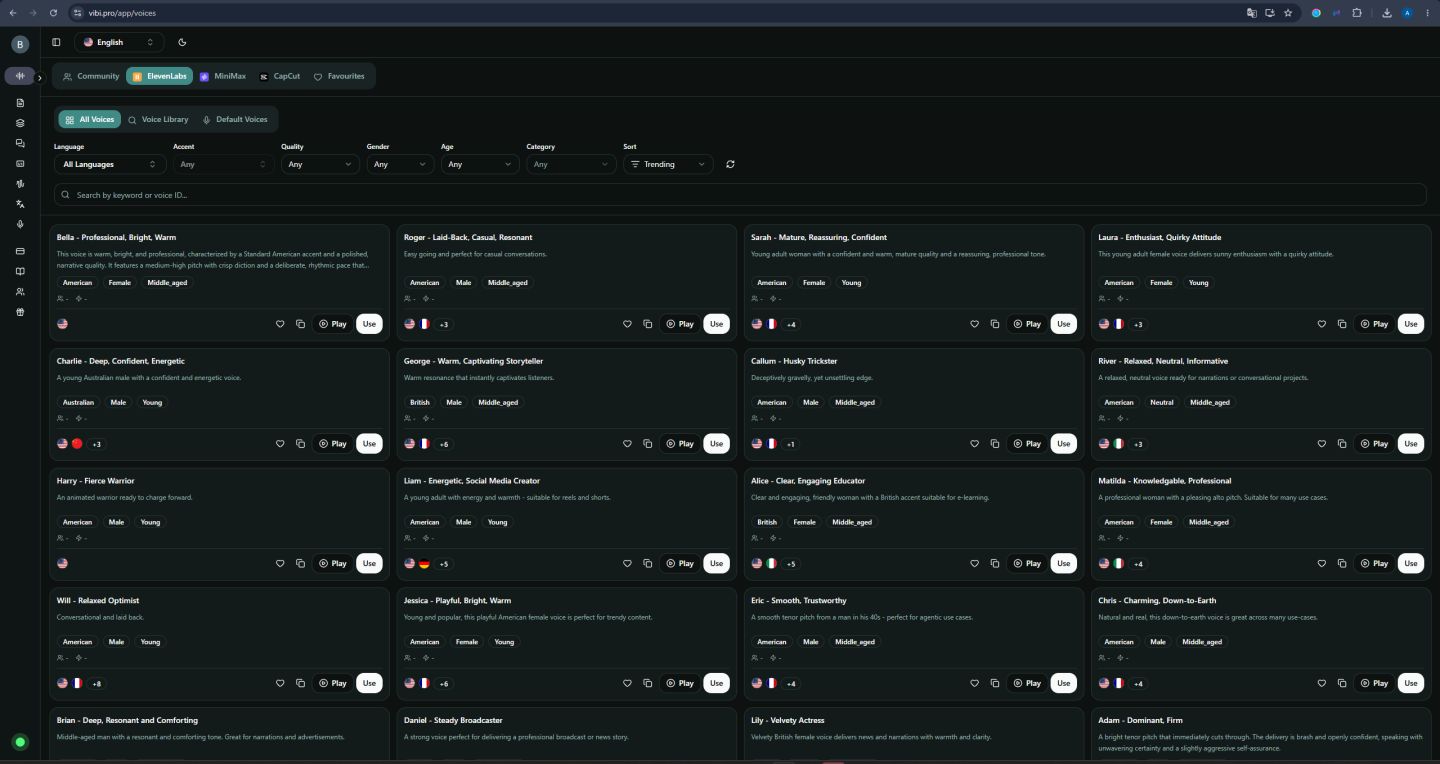Screen dimensions: 1440x764
Task: Open the translate icon in sidebar
Action: pyautogui.click(x=20, y=204)
